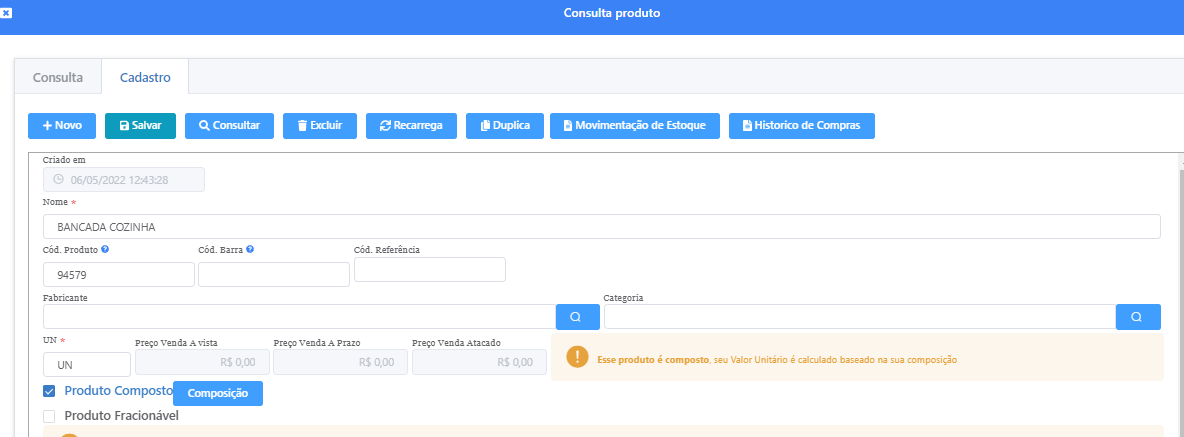This screenshot has width=1184, height=437.
Task: Switch to the Consulta tab
Action: [58, 77]
